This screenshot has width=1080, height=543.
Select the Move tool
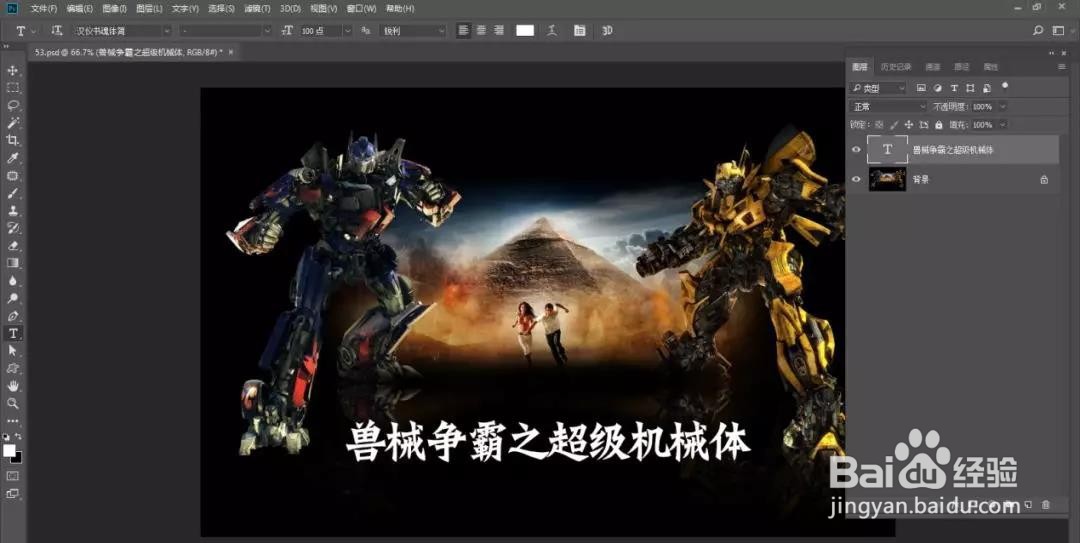click(x=12, y=70)
